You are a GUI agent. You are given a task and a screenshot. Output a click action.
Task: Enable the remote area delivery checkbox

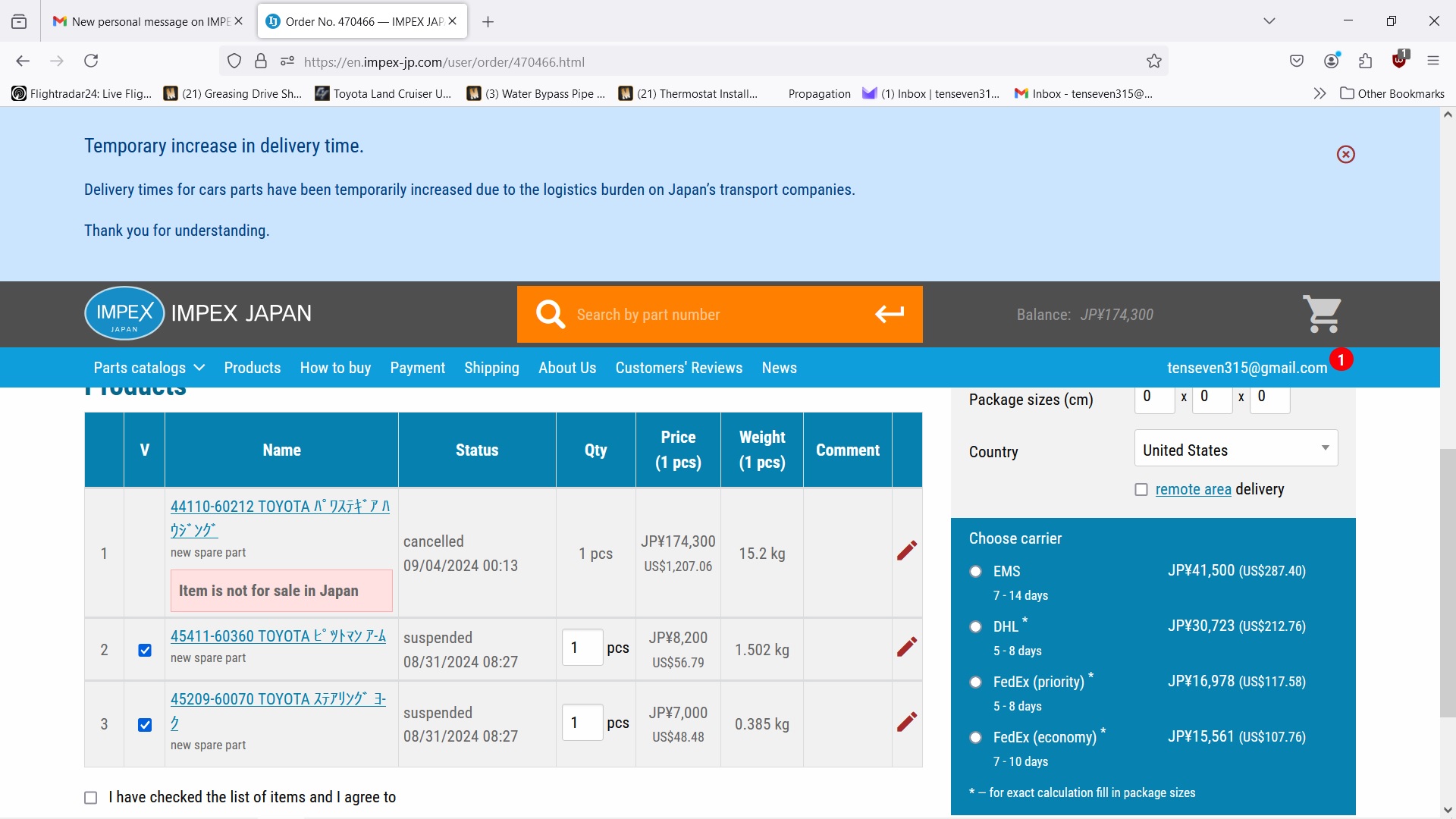click(x=1141, y=490)
